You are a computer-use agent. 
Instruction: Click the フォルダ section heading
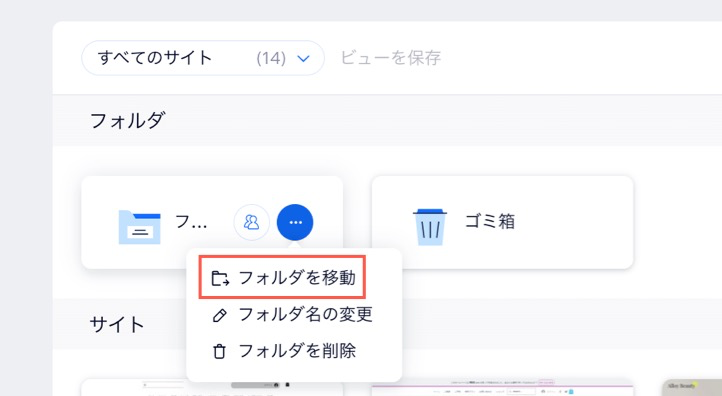click(x=128, y=121)
